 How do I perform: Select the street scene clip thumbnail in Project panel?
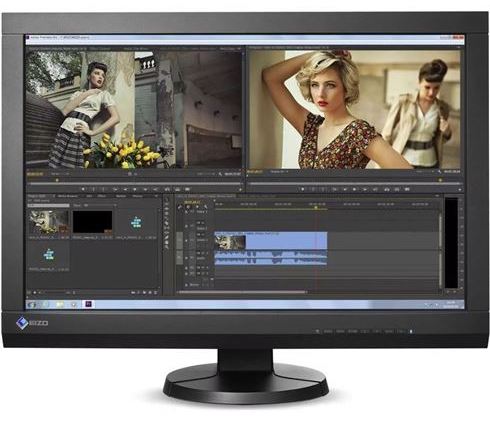[x=49, y=222]
